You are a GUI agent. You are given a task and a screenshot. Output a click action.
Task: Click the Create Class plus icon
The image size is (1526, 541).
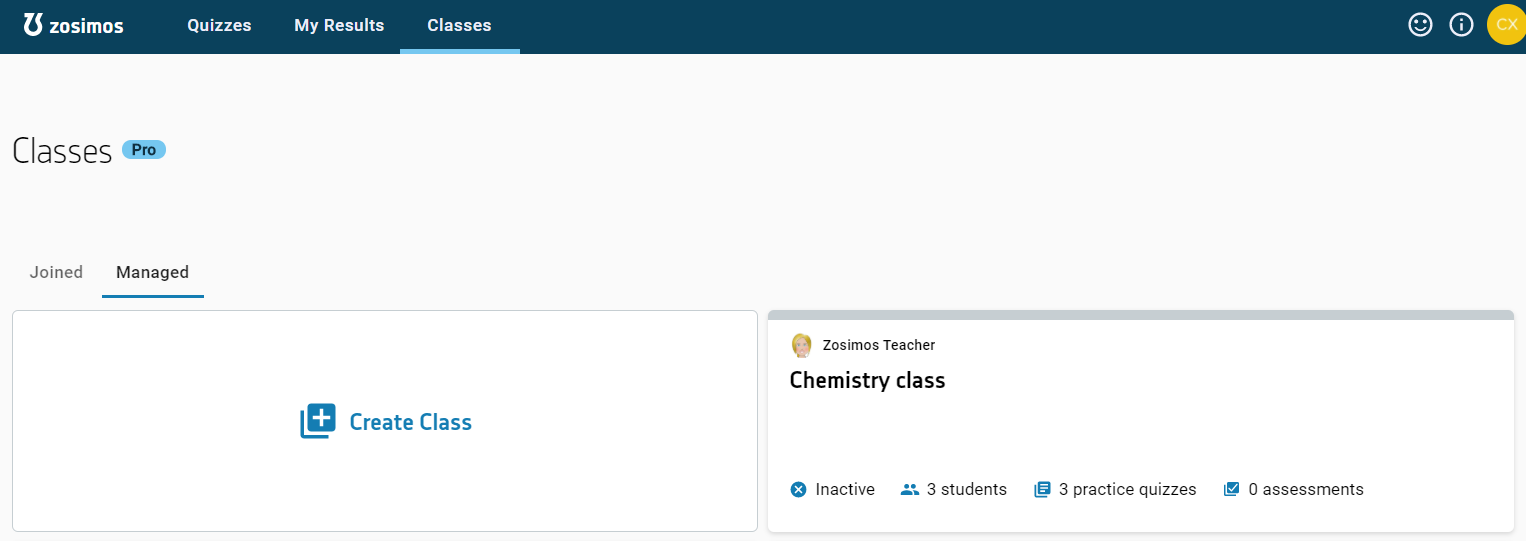coord(318,421)
